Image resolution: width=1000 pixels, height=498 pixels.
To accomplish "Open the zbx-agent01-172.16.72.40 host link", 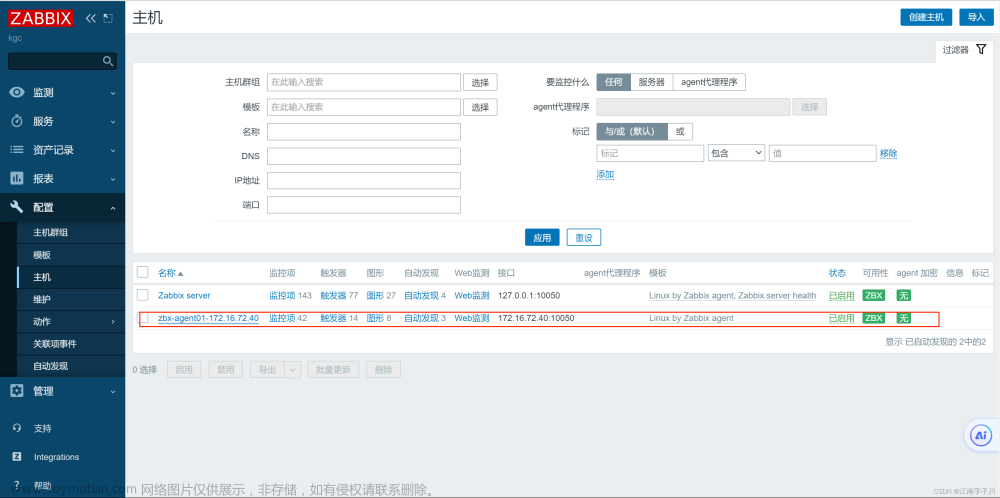I will [x=209, y=318].
